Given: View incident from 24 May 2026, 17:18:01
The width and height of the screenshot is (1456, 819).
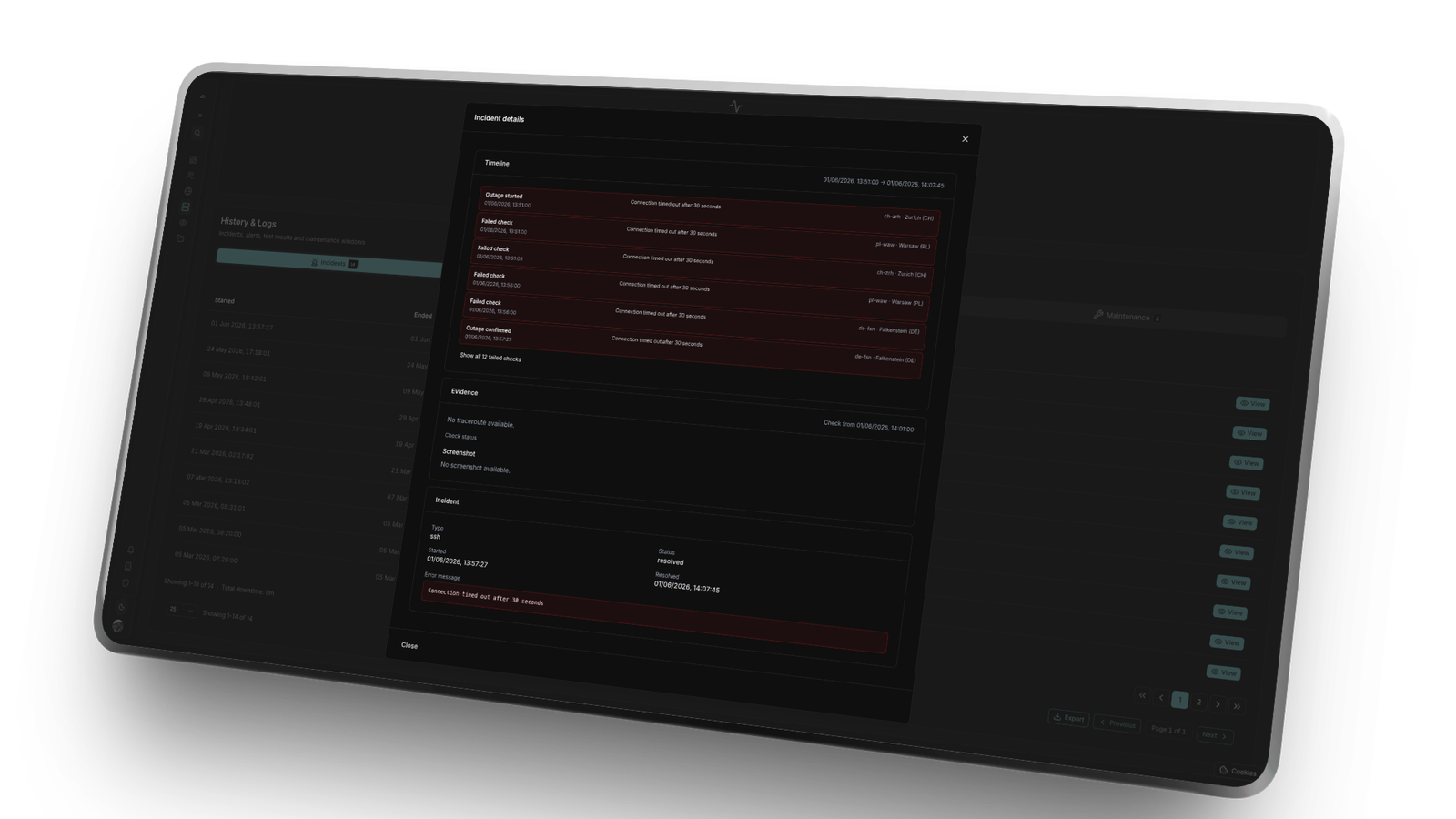Looking at the screenshot, I should pyautogui.click(x=1250, y=433).
